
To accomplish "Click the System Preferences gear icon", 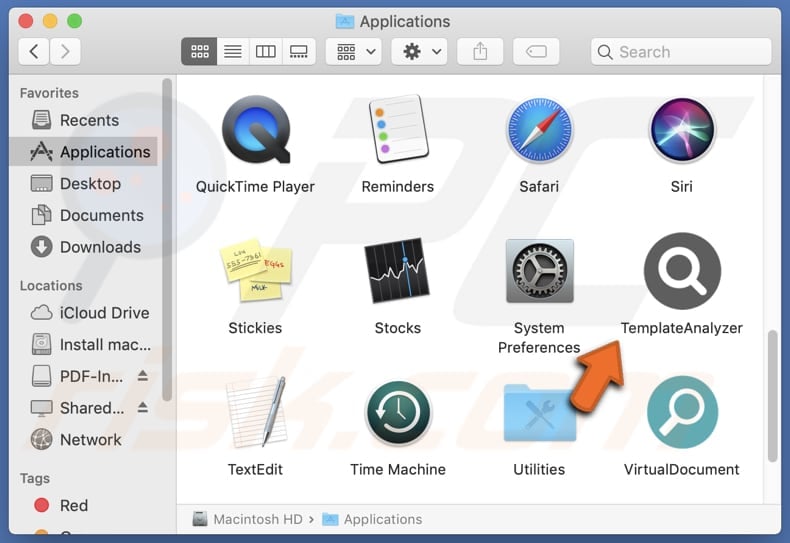I will pyautogui.click(x=540, y=270).
